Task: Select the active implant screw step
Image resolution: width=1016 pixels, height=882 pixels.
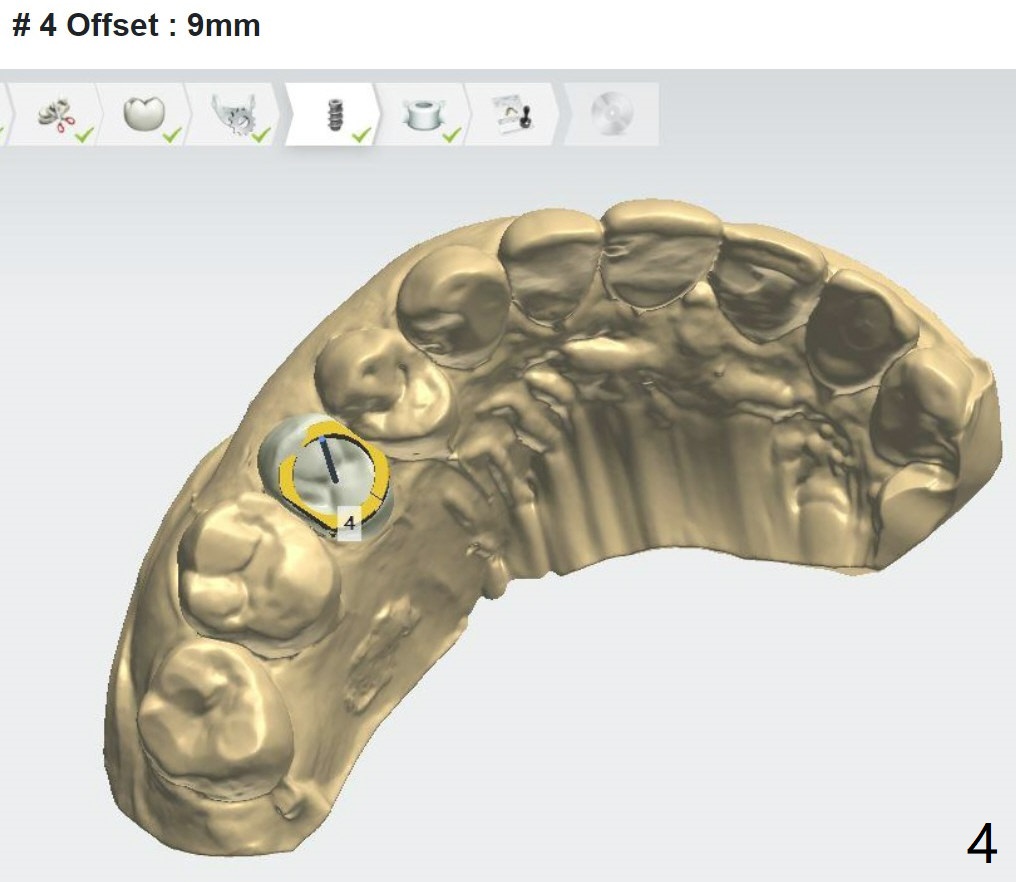Action: [335, 115]
